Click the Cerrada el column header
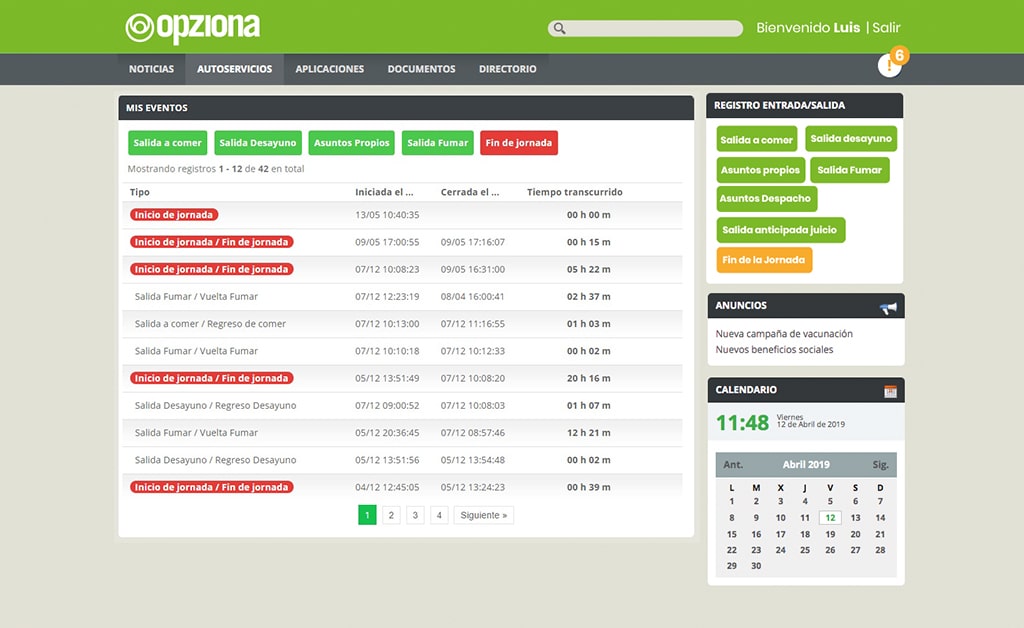 click(x=470, y=192)
